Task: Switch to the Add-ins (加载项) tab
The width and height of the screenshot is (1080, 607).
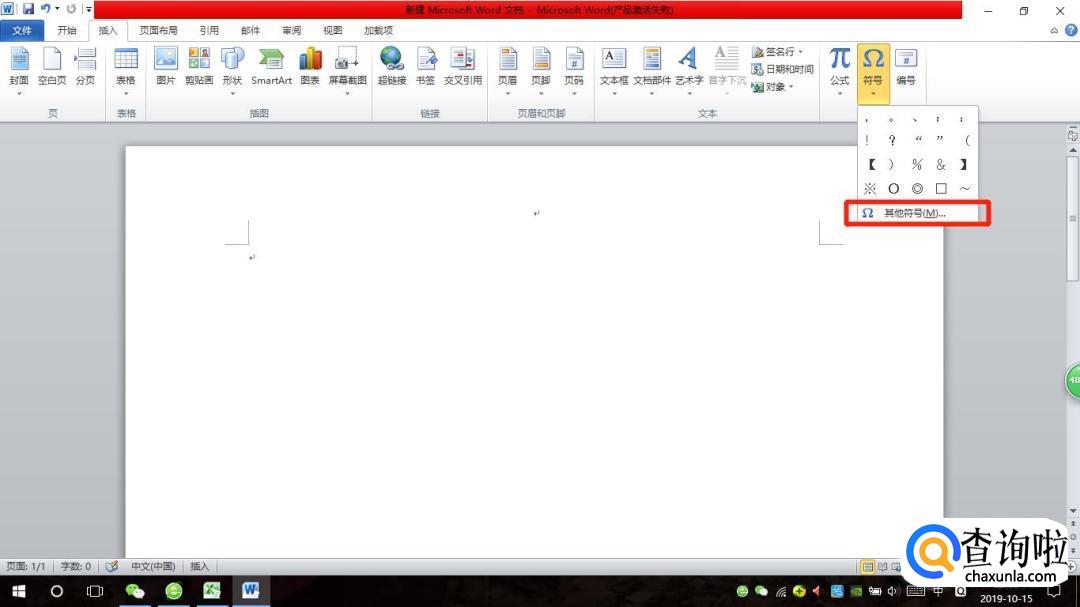Action: (378, 30)
